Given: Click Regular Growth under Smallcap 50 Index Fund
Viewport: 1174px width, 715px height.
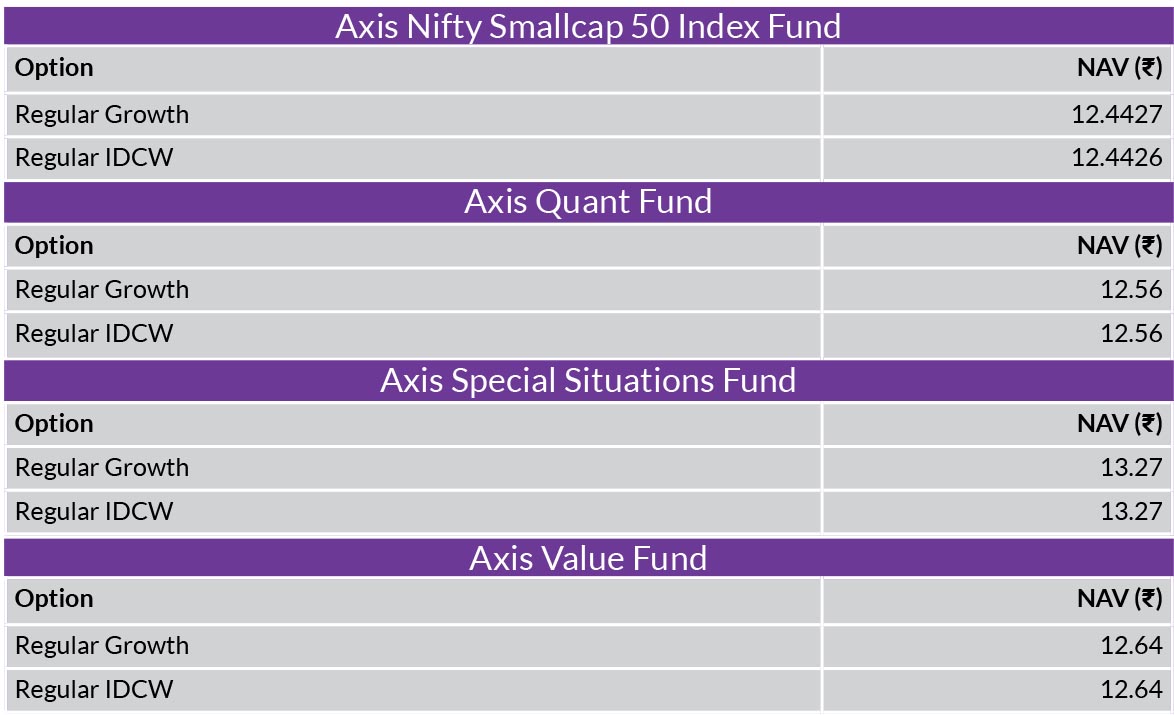Looking at the screenshot, I should pos(102,115).
